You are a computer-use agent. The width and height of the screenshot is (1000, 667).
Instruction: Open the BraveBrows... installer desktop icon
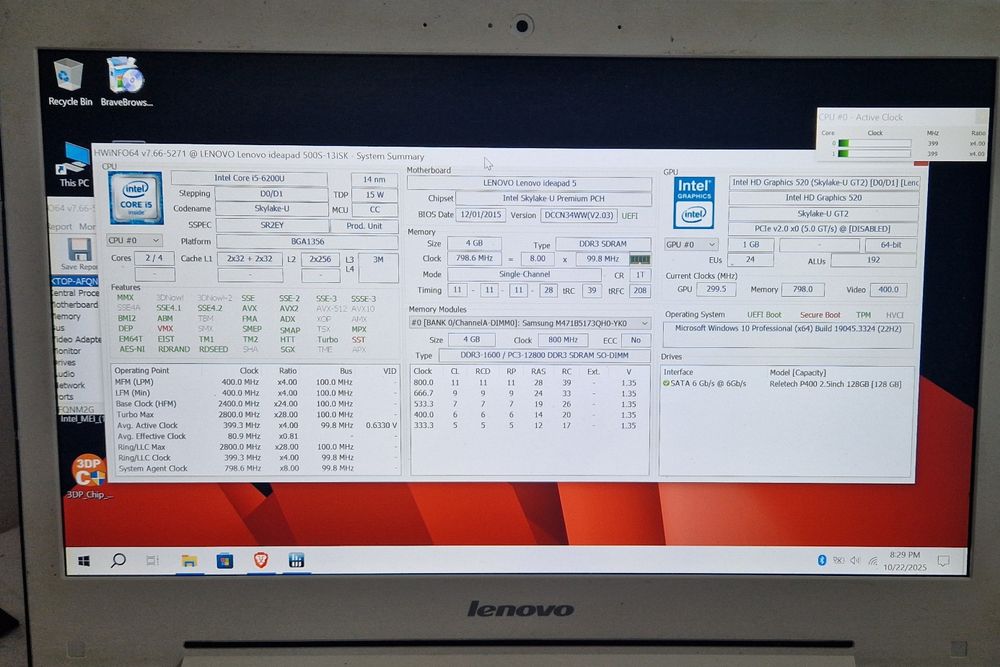(x=126, y=82)
